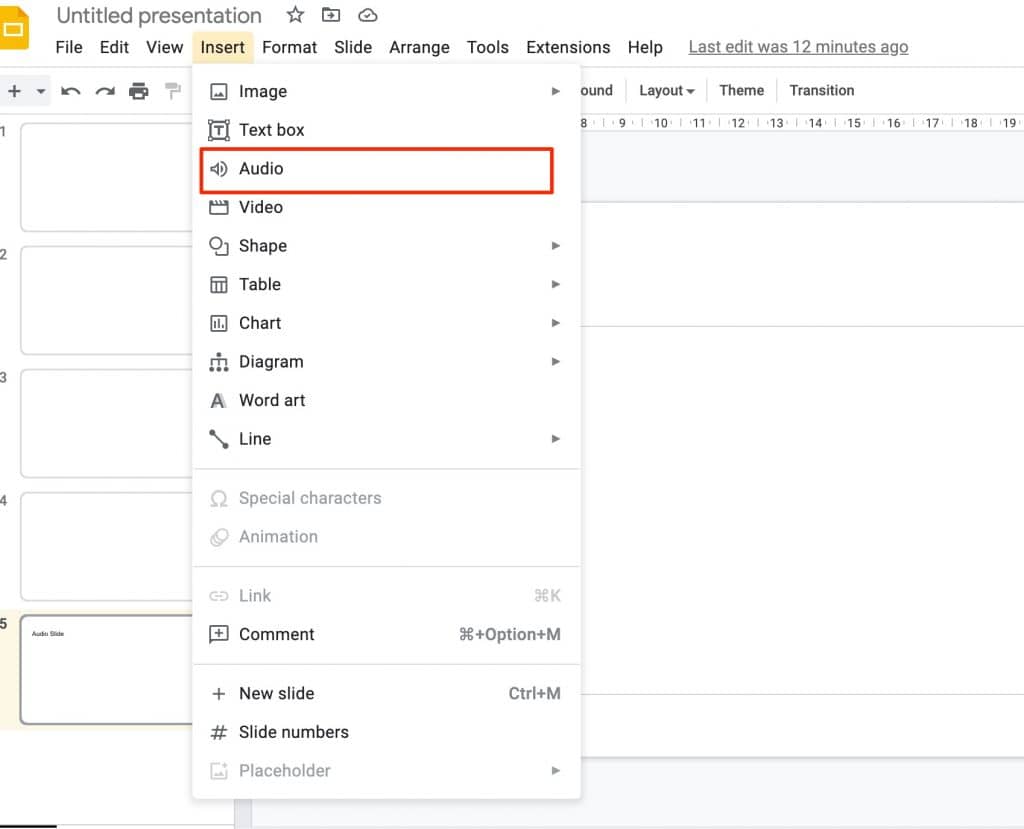Open the Edit menu
Image resolution: width=1024 pixels, height=829 pixels.
point(114,47)
